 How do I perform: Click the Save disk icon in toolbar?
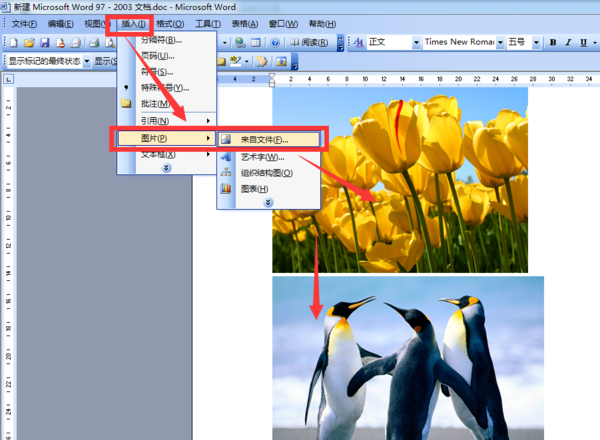45,42
